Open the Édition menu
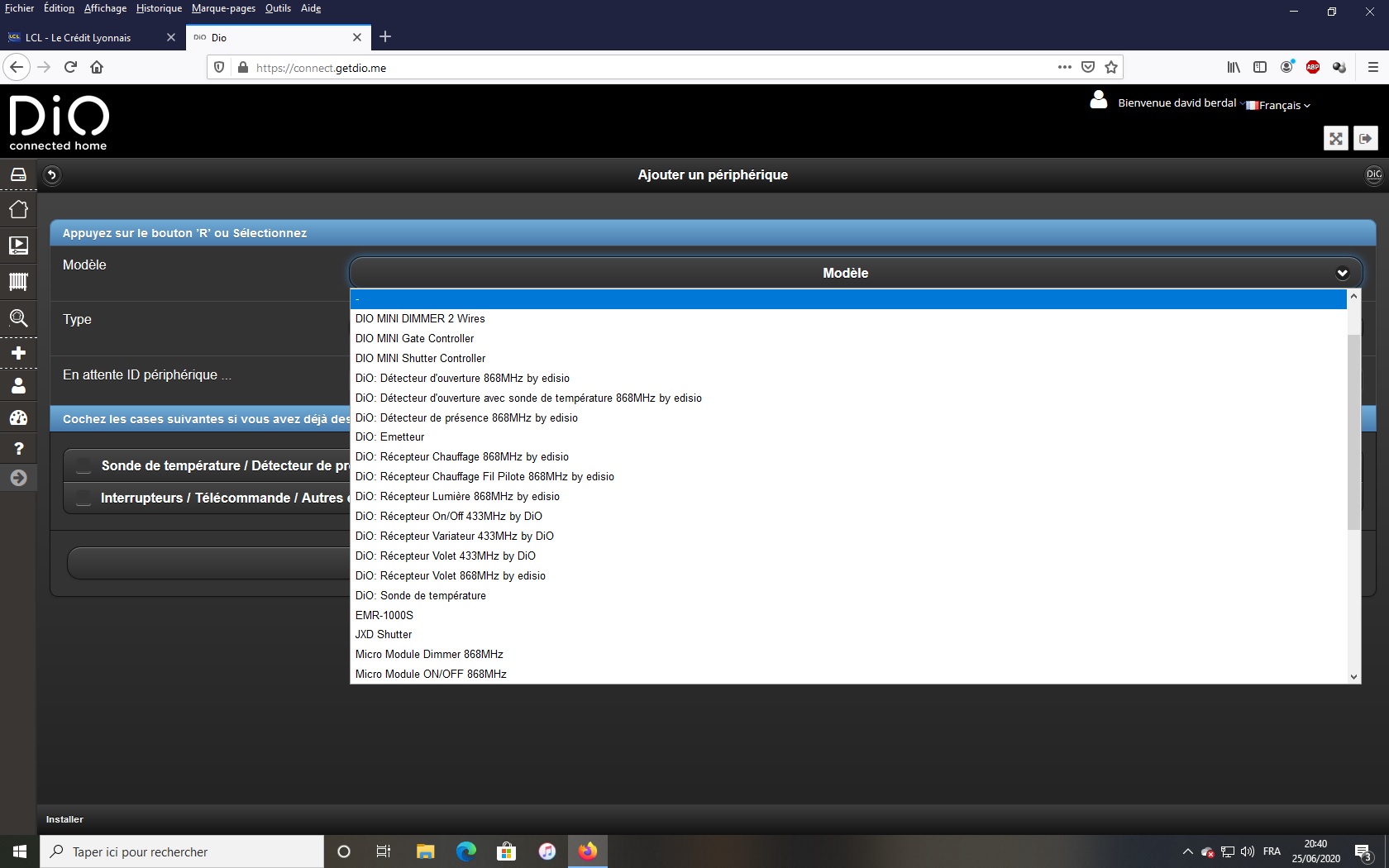Image resolution: width=1389 pixels, height=868 pixels. tap(59, 8)
